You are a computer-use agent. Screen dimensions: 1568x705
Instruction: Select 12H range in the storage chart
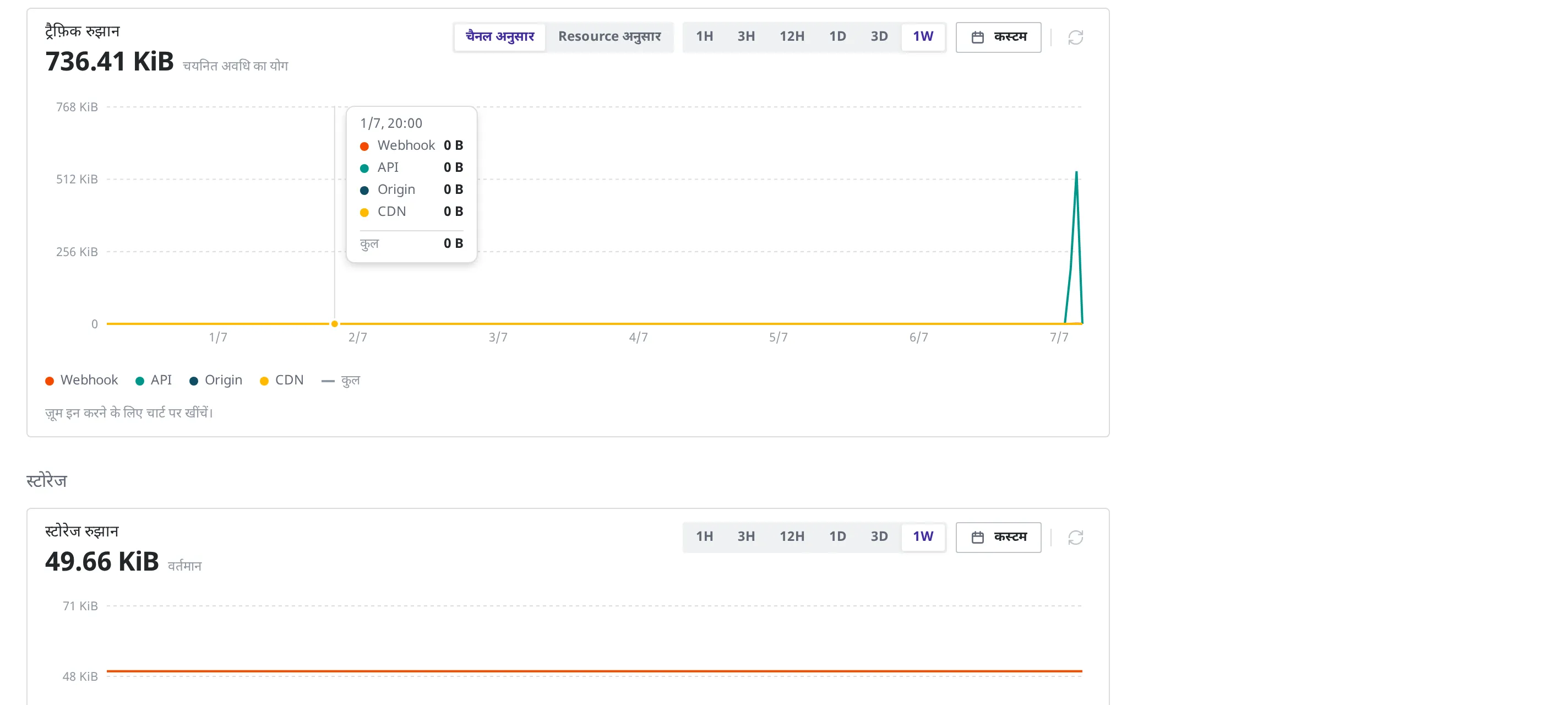(791, 536)
